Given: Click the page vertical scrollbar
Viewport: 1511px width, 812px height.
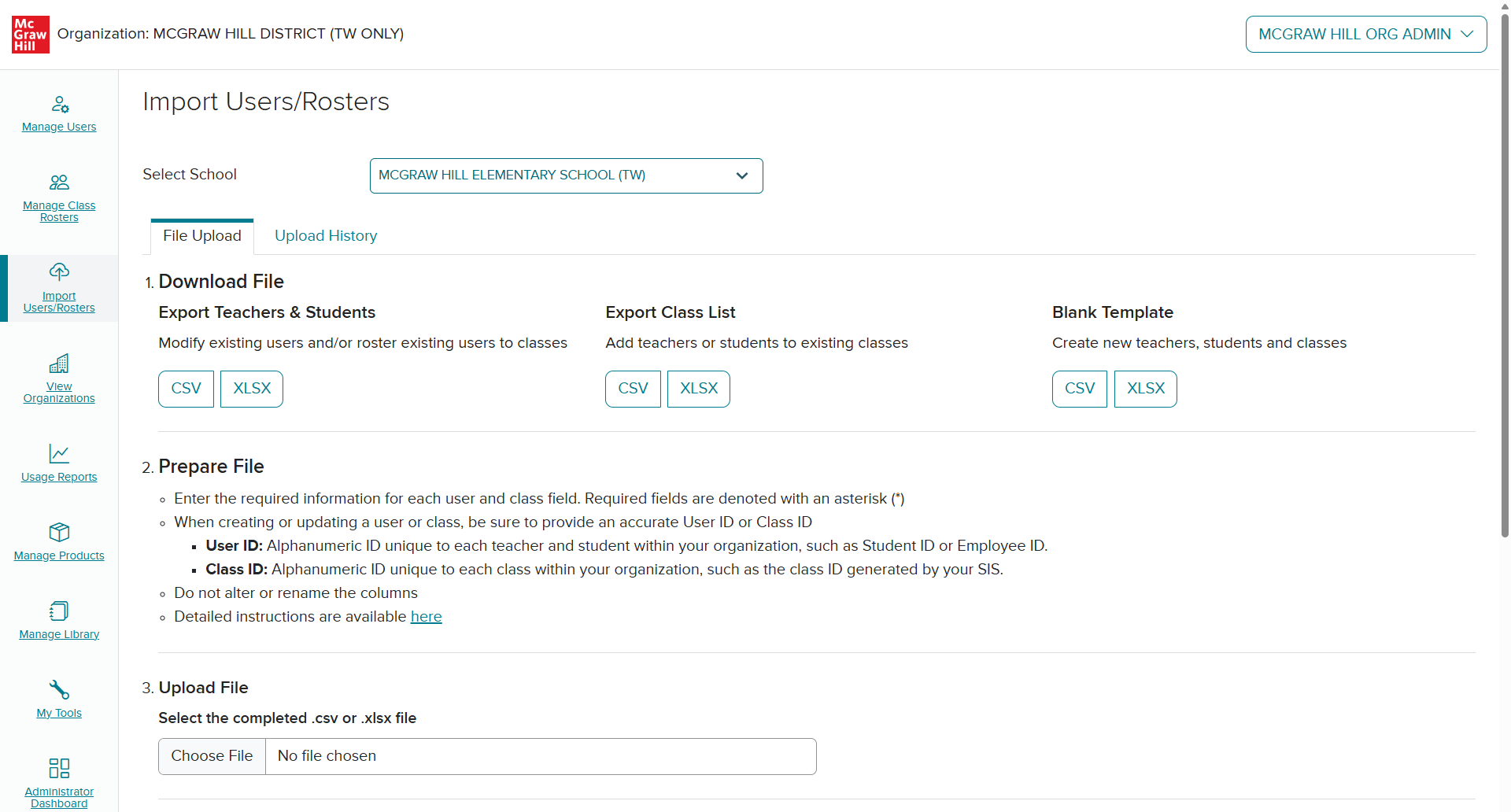Looking at the screenshot, I should [1505, 275].
